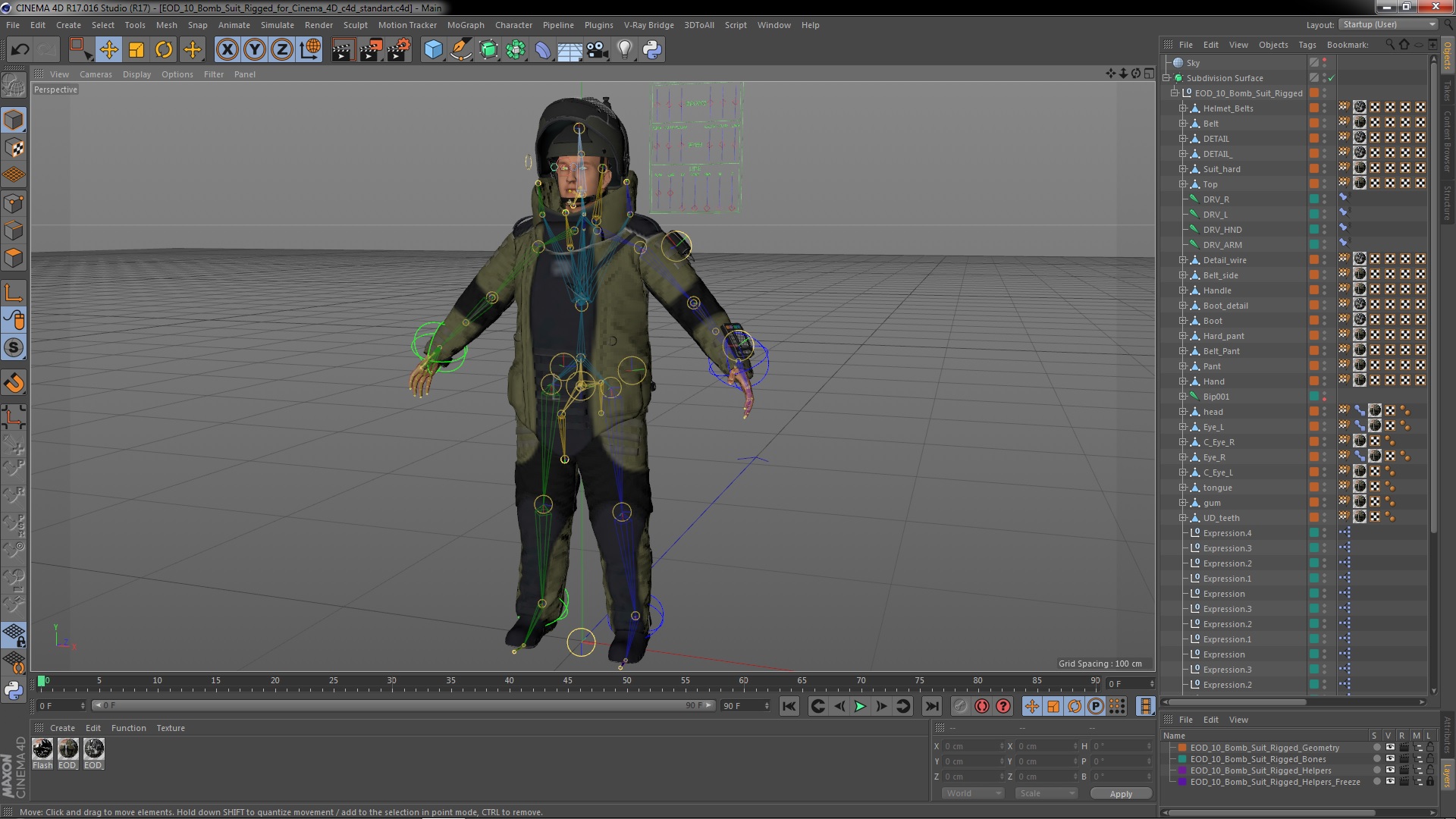This screenshot has height=819, width=1456.
Task: Toggle Y axis lock
Action: pos(255,50)
